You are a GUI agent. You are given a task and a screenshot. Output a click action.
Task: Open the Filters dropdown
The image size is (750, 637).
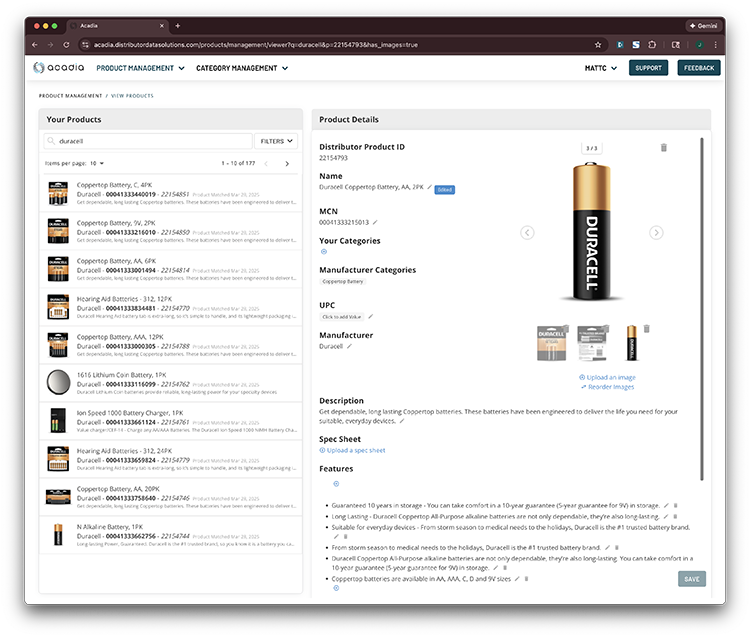pos(276,141)
